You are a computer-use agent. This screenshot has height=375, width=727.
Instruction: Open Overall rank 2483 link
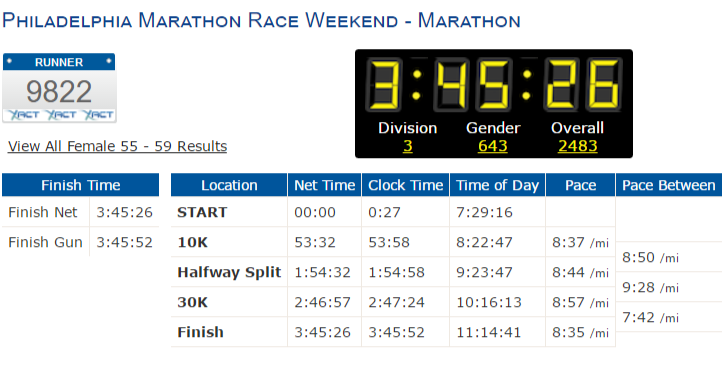tap(577, 146)
